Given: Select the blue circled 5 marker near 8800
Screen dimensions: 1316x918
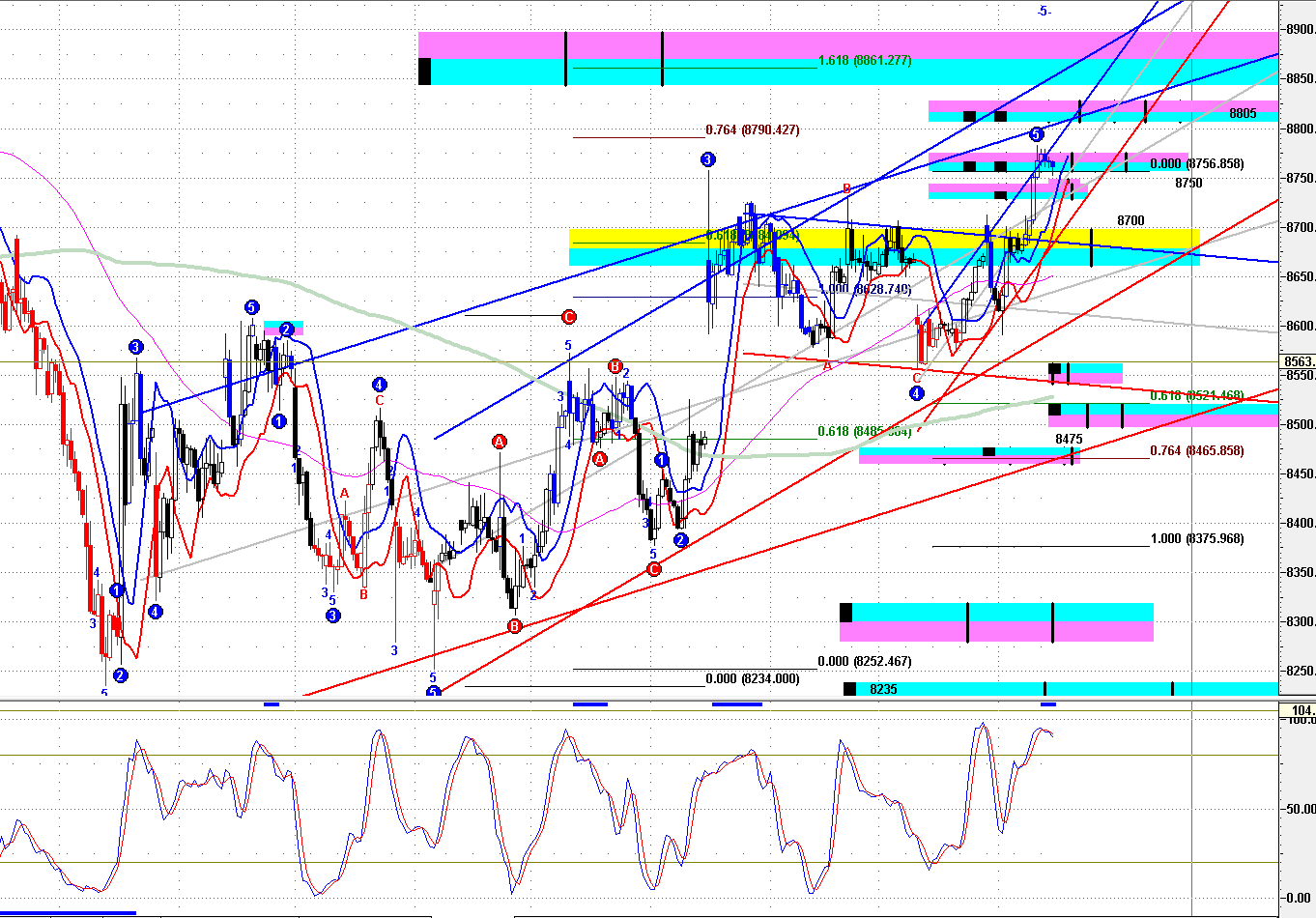Looking at the screenshot, I should coord(1036,134).
